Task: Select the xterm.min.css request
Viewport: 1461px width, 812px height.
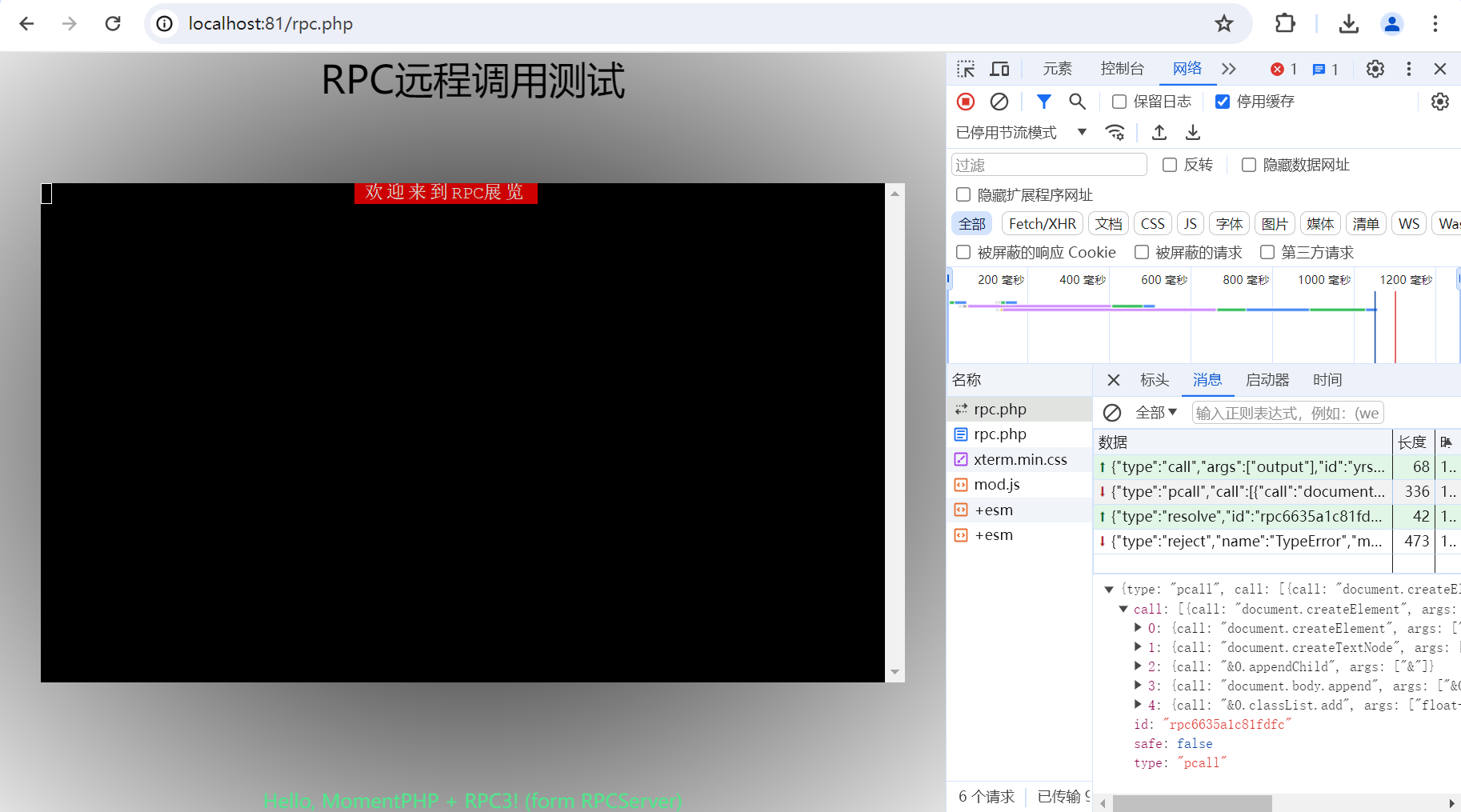Action: pyautogui.click(x=1020, y=459)
